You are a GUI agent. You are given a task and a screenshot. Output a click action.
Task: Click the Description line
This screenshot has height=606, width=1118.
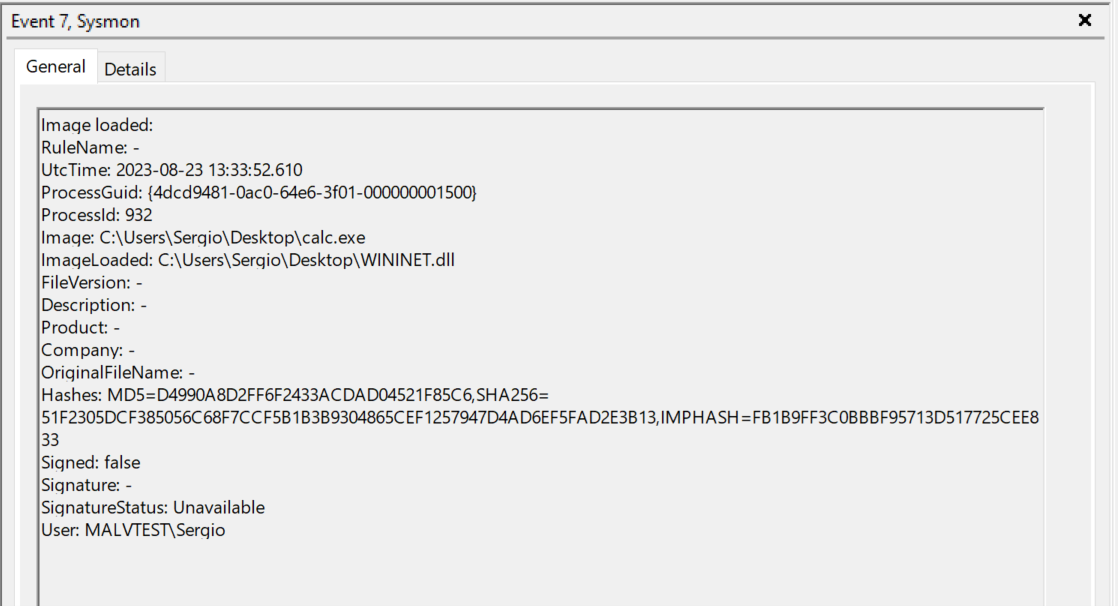coord(94,305)
